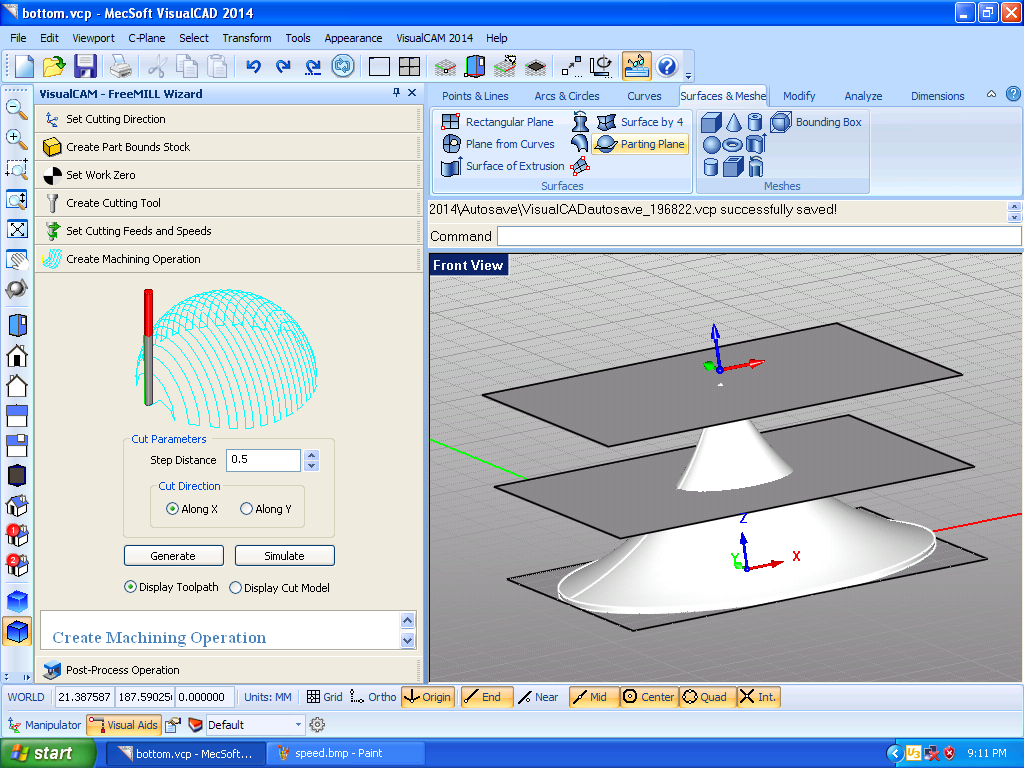Select the Along Y radio button

246,509
